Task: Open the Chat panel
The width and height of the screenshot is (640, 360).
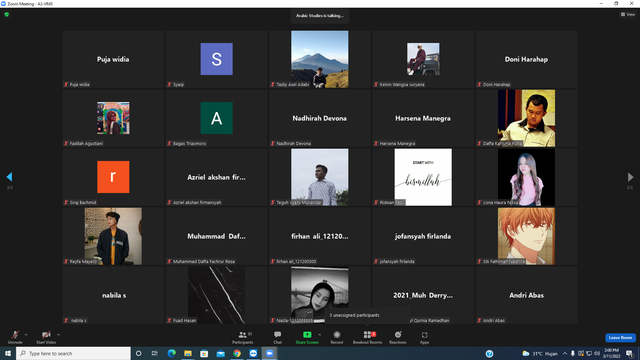Action: pyautogui.click(x=278, y=337)
